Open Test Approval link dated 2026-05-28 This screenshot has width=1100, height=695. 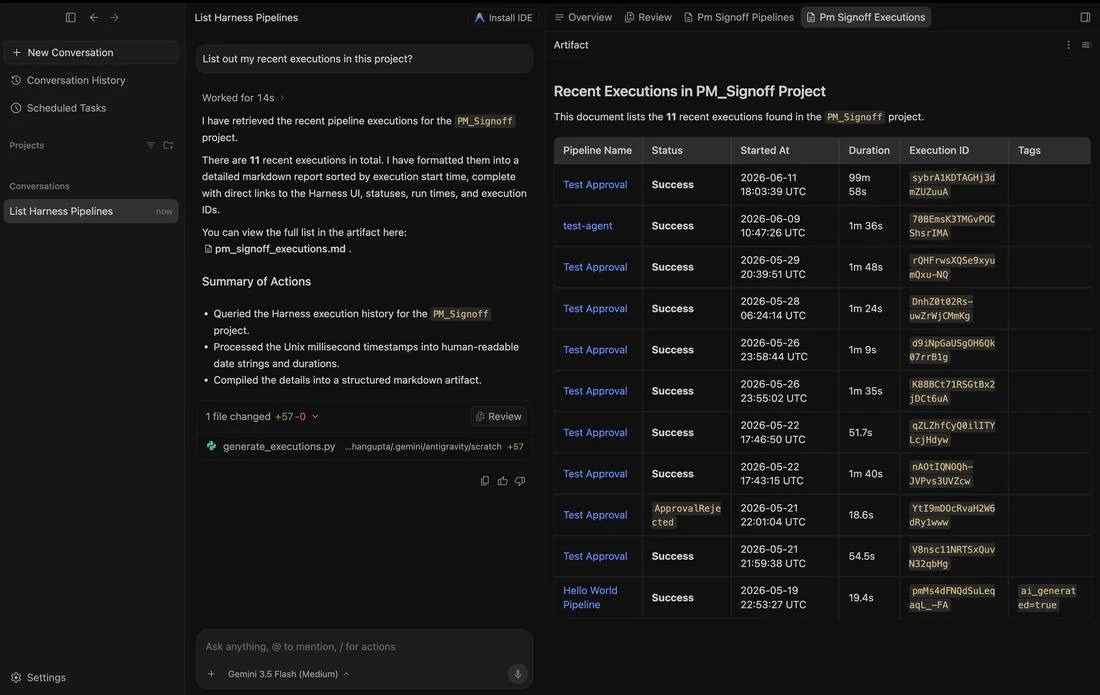595,309
